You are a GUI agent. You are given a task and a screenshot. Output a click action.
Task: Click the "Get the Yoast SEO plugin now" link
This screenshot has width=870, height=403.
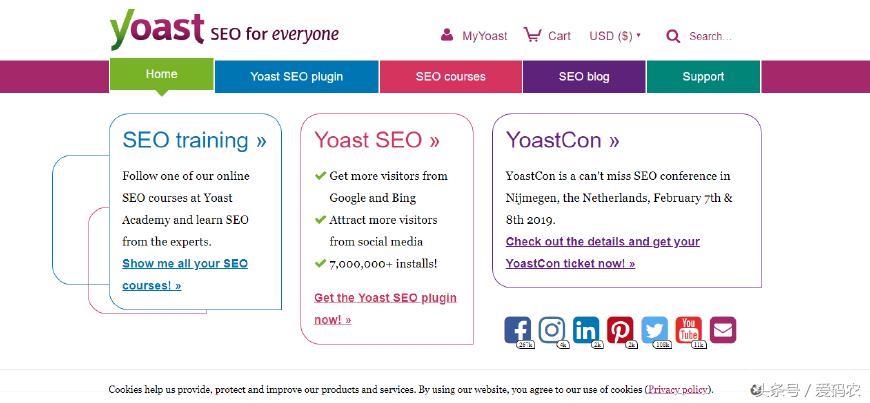(x=385, y=309)
